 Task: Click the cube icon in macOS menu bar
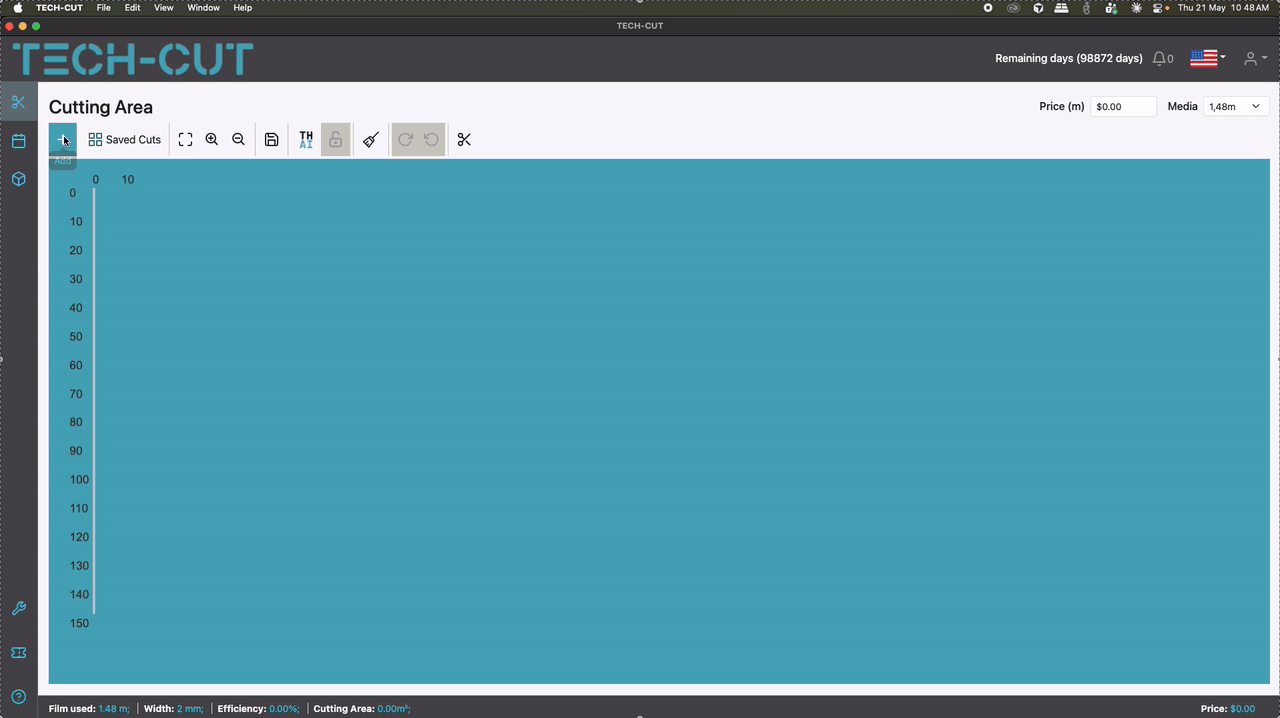pyautogui.click(x=1038, y=8)
